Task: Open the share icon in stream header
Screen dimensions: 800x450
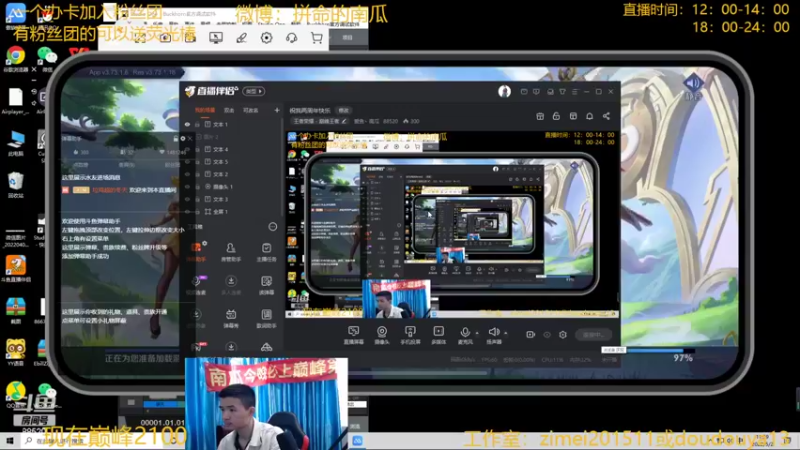Action: pyautogui.click(x=606, y=116)
